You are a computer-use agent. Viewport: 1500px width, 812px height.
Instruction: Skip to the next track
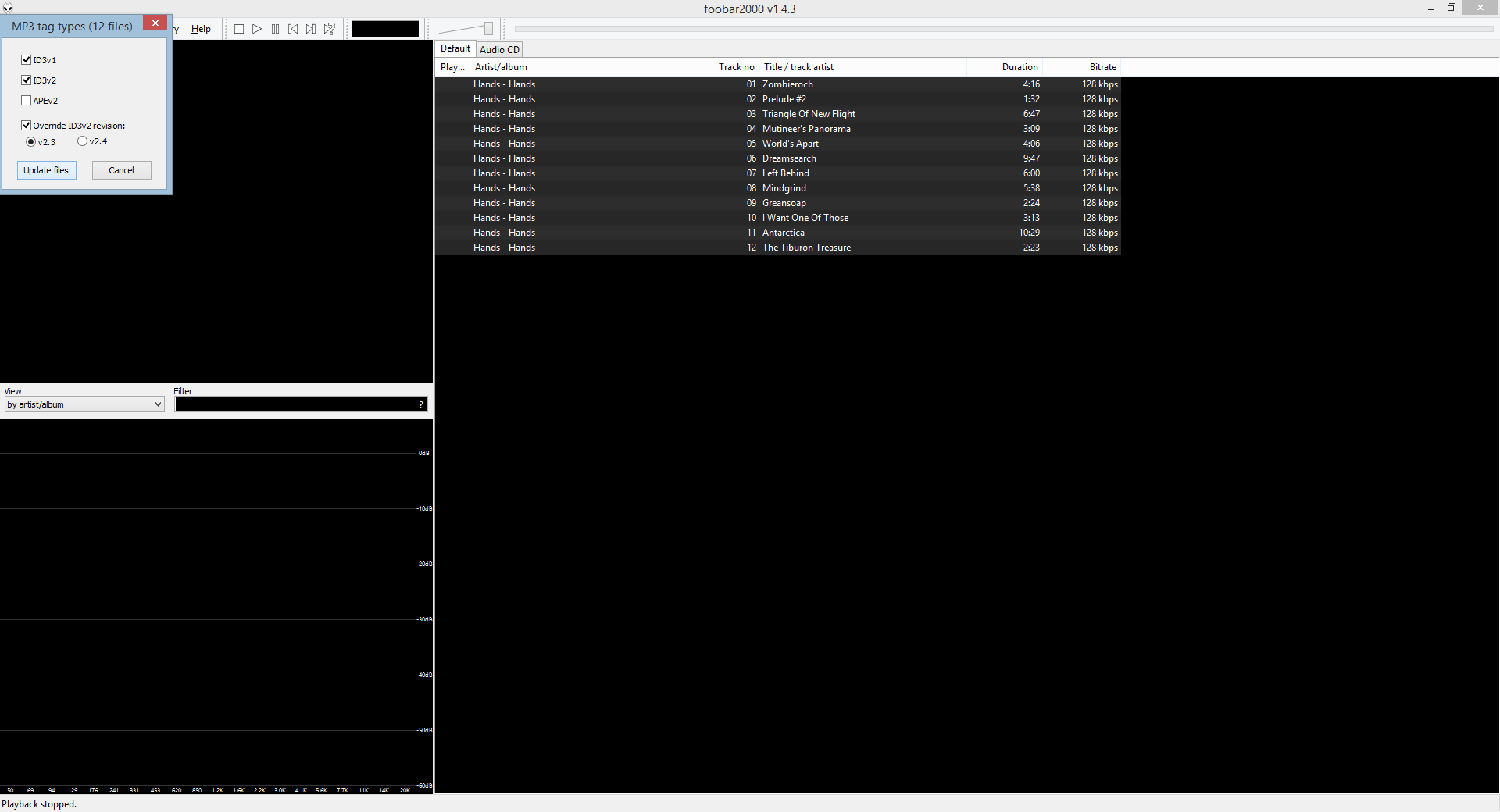click(311, 29)
